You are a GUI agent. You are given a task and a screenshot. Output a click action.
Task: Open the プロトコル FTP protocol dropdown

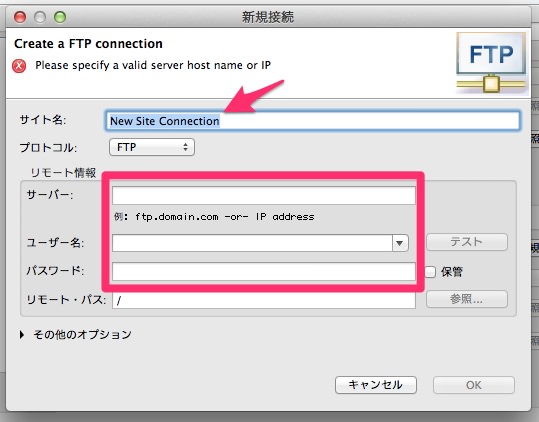[152, 147]
